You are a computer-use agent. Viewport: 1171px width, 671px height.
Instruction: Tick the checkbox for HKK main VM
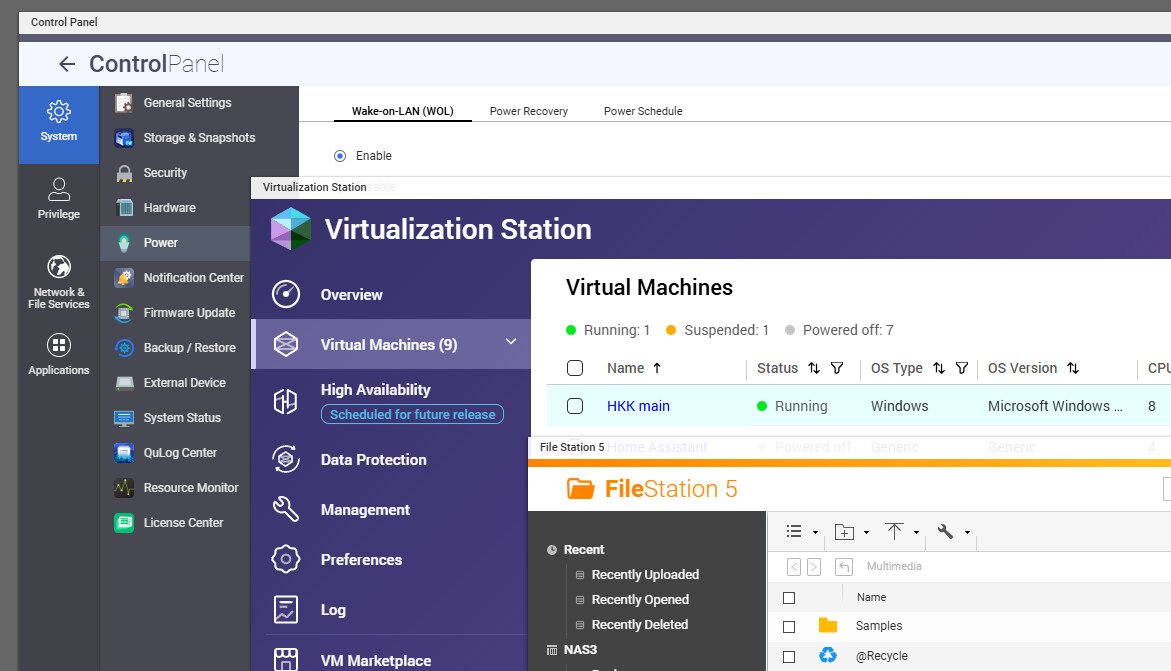[575, 406]
